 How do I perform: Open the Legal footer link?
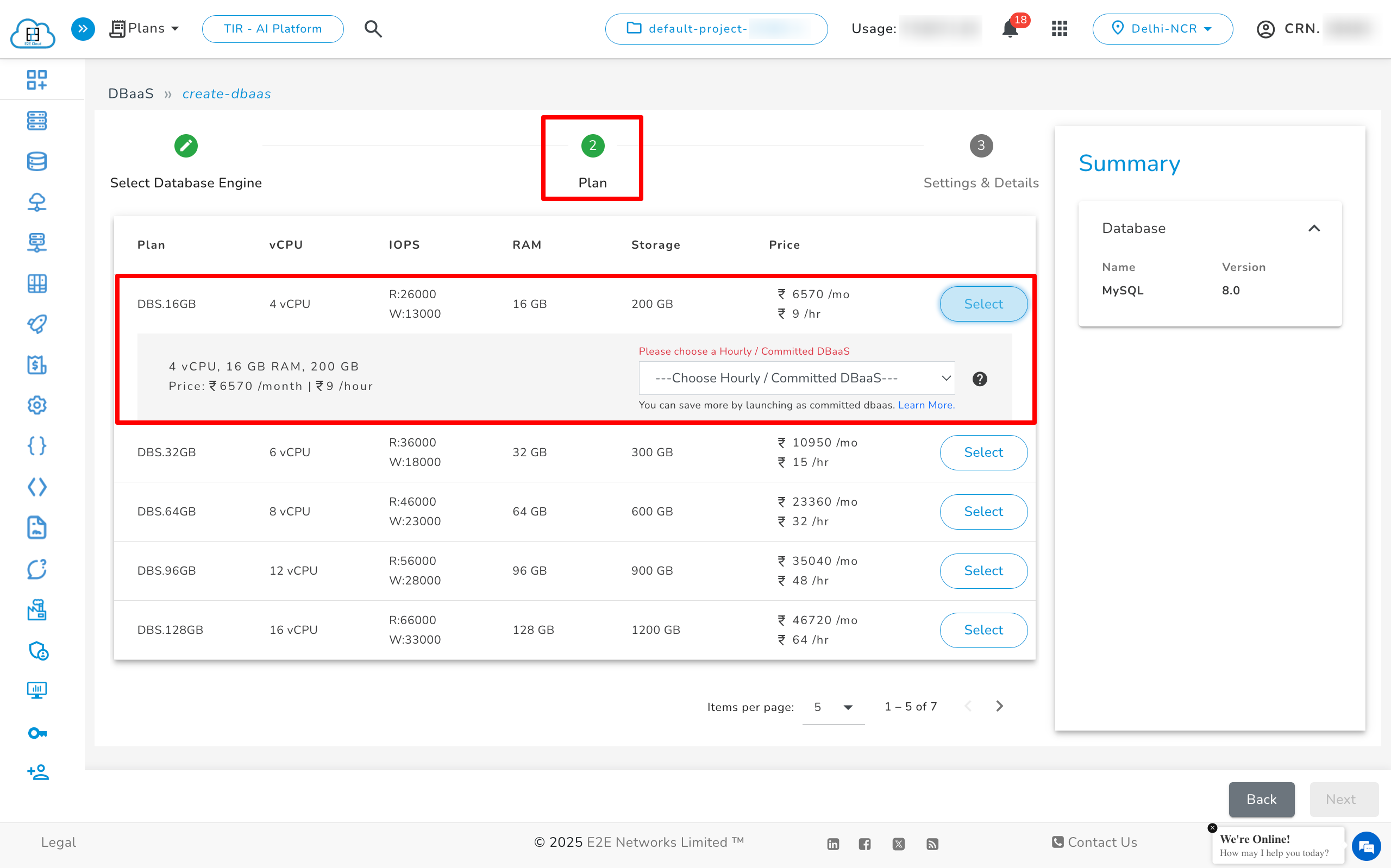pos(59,842)
